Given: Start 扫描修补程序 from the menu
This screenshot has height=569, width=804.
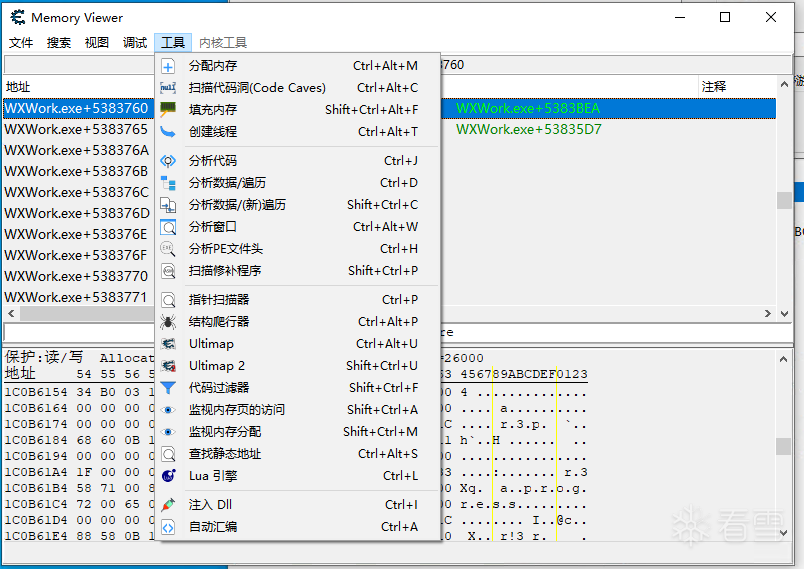Looking at the screenshot, I should point(297,271).
